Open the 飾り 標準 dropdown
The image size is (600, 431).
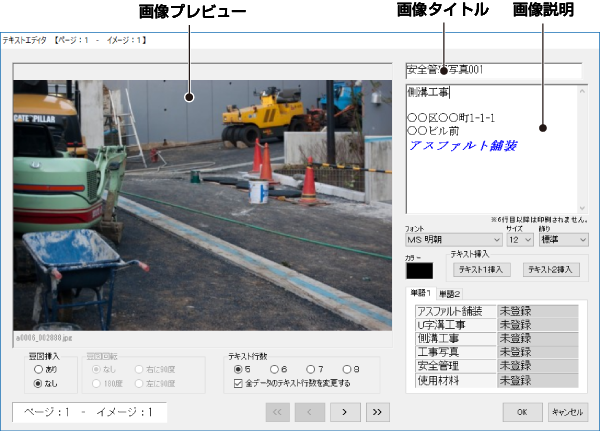(x=564, y=240)
